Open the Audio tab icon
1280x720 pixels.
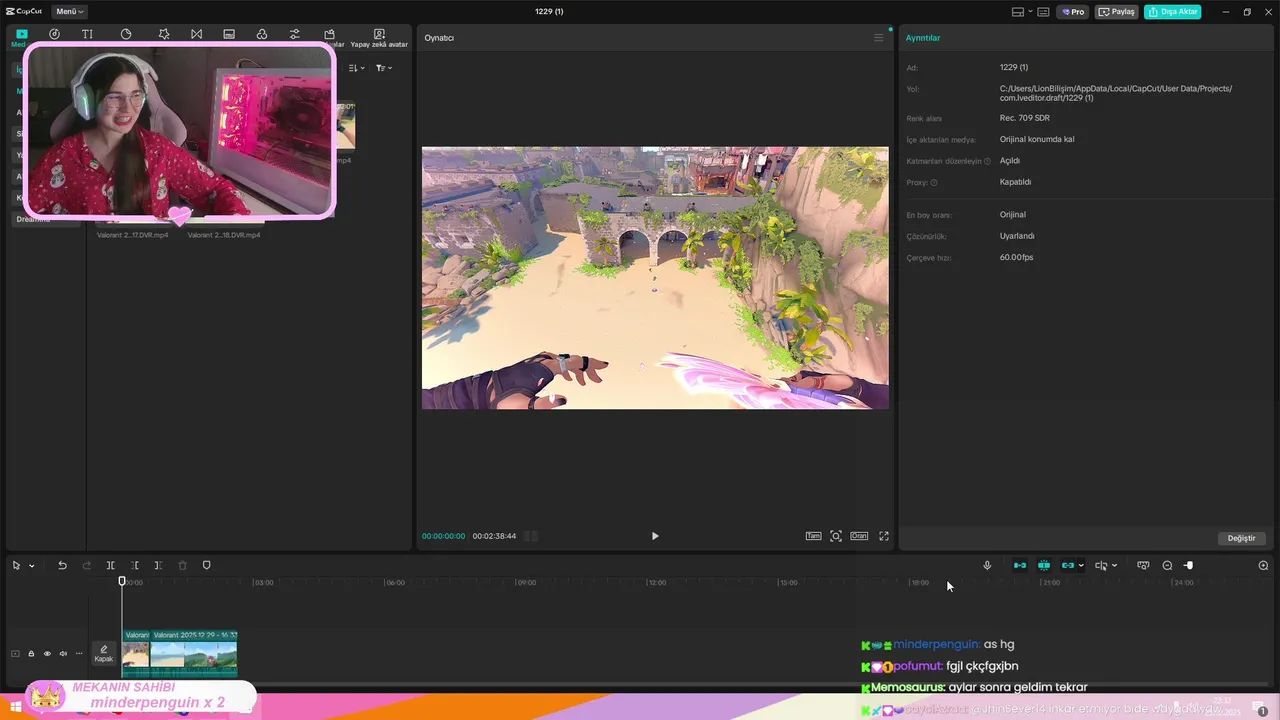(x=54, y=34)
